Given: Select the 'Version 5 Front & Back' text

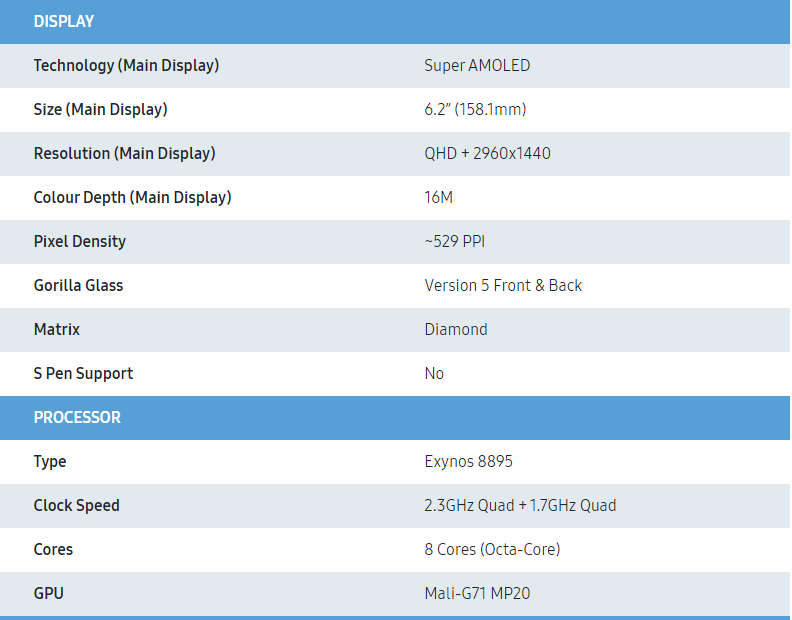Looking at the screenshot, I should tap(503, 286).
